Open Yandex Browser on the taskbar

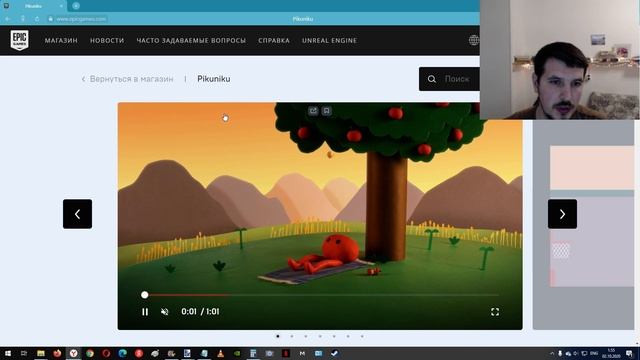coord(73,353)
